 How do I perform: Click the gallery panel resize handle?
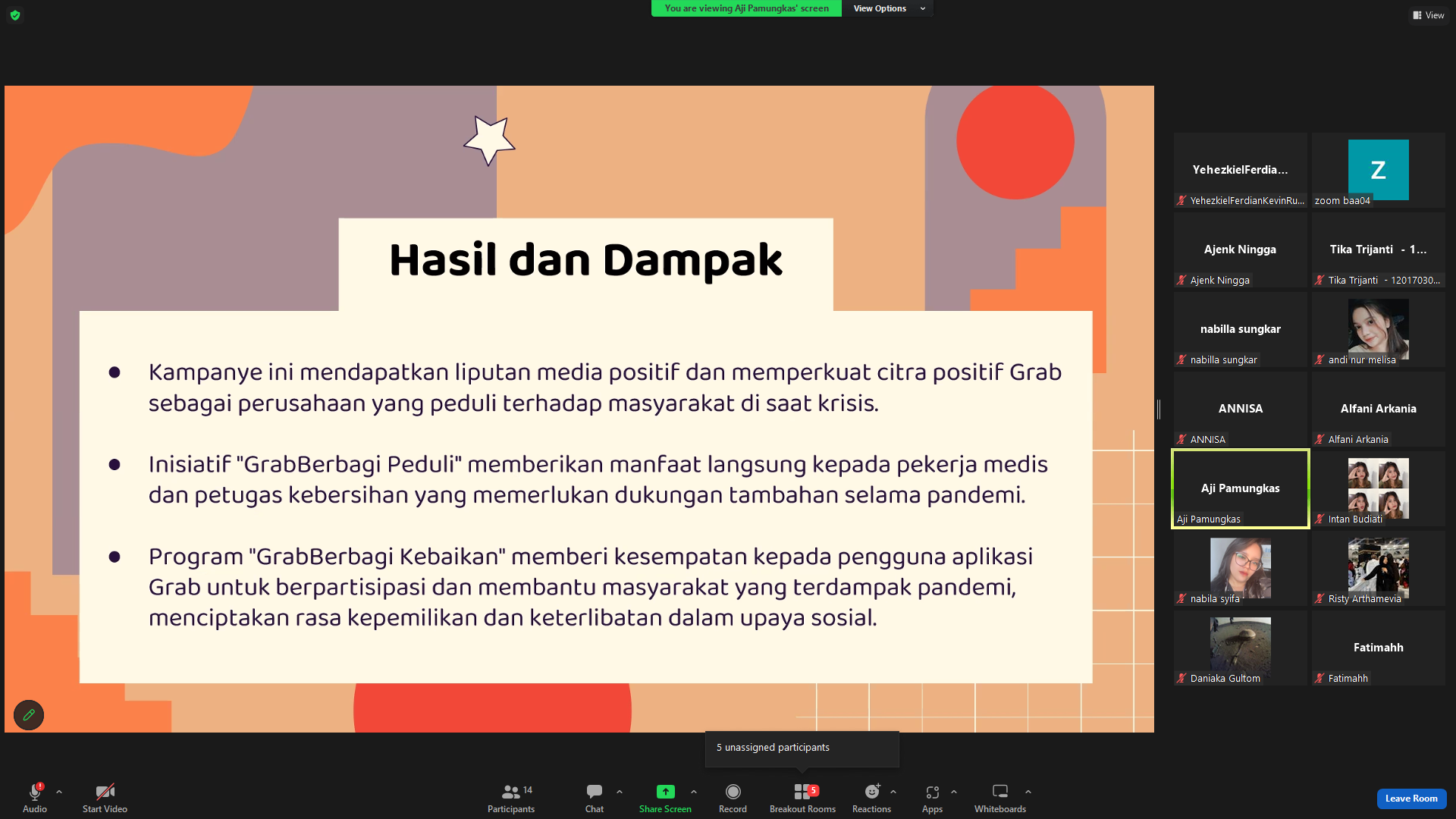[1159, 409]
